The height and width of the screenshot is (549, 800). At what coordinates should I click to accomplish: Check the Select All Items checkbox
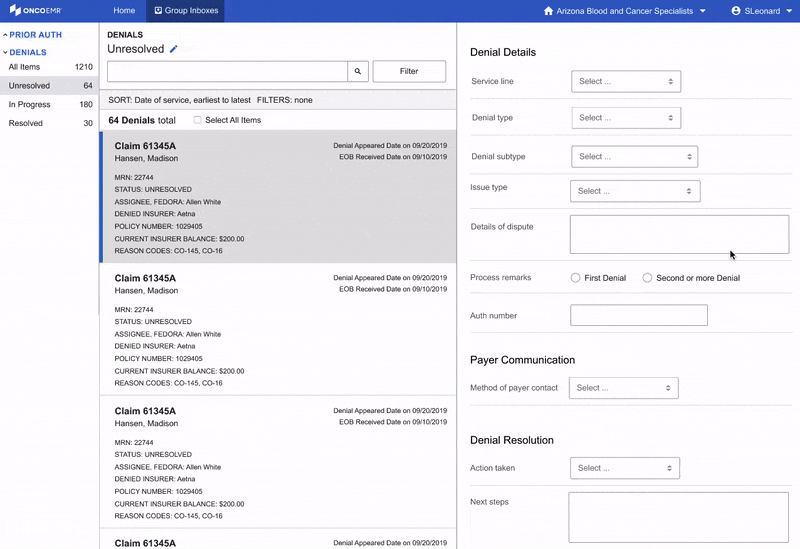[x=197, y=120]
